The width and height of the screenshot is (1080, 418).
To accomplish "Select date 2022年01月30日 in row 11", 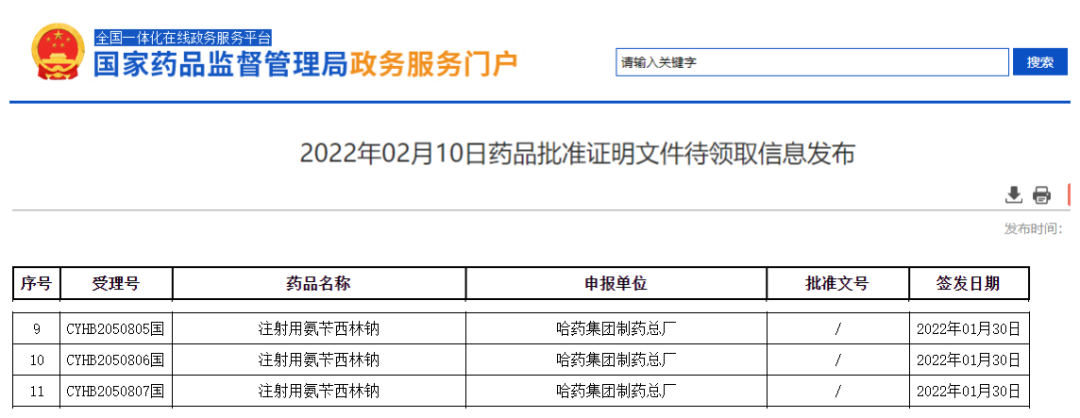I will 968,392.
